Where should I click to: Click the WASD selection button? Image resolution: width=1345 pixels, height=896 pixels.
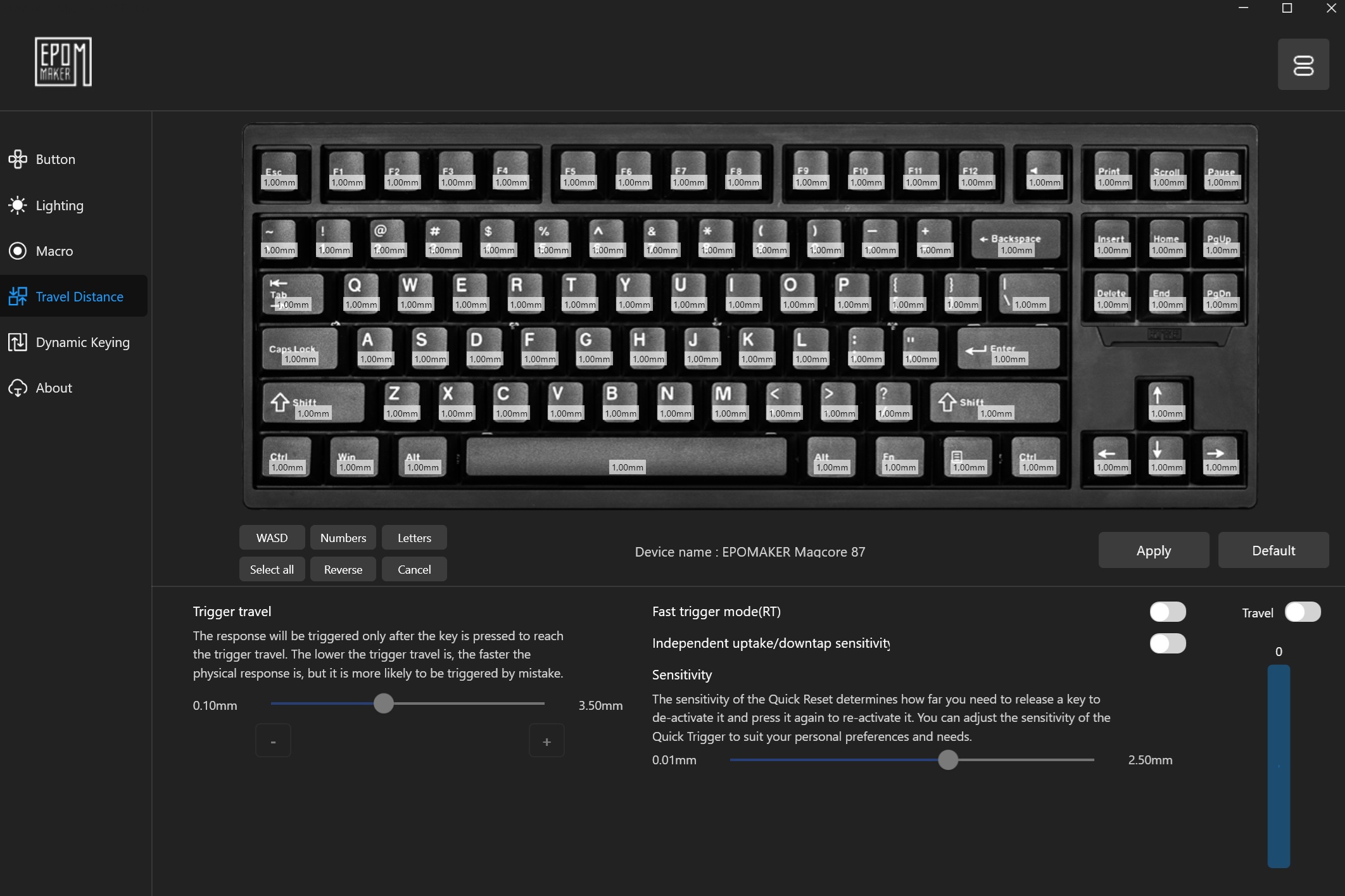coord(272,538)
